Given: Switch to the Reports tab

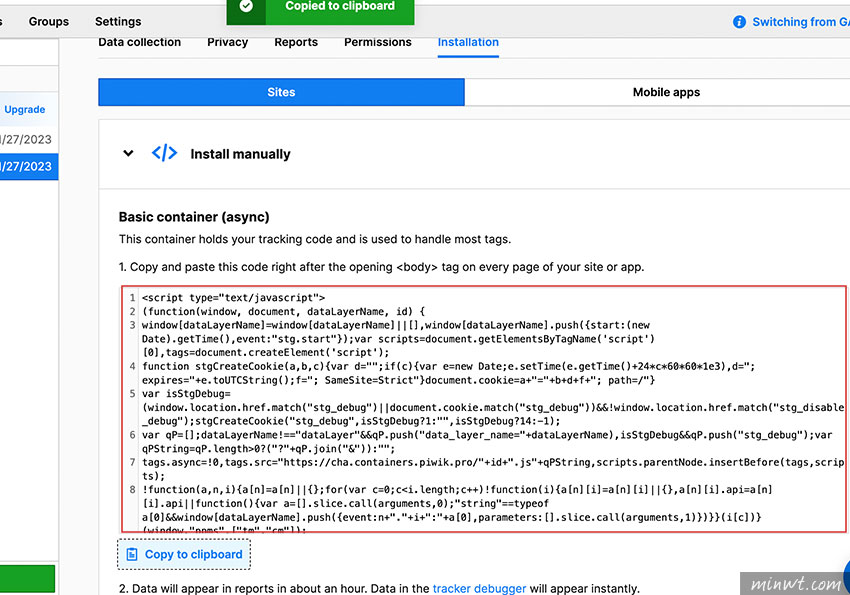Looking at the screenshot, I should [x=296, y=42].
